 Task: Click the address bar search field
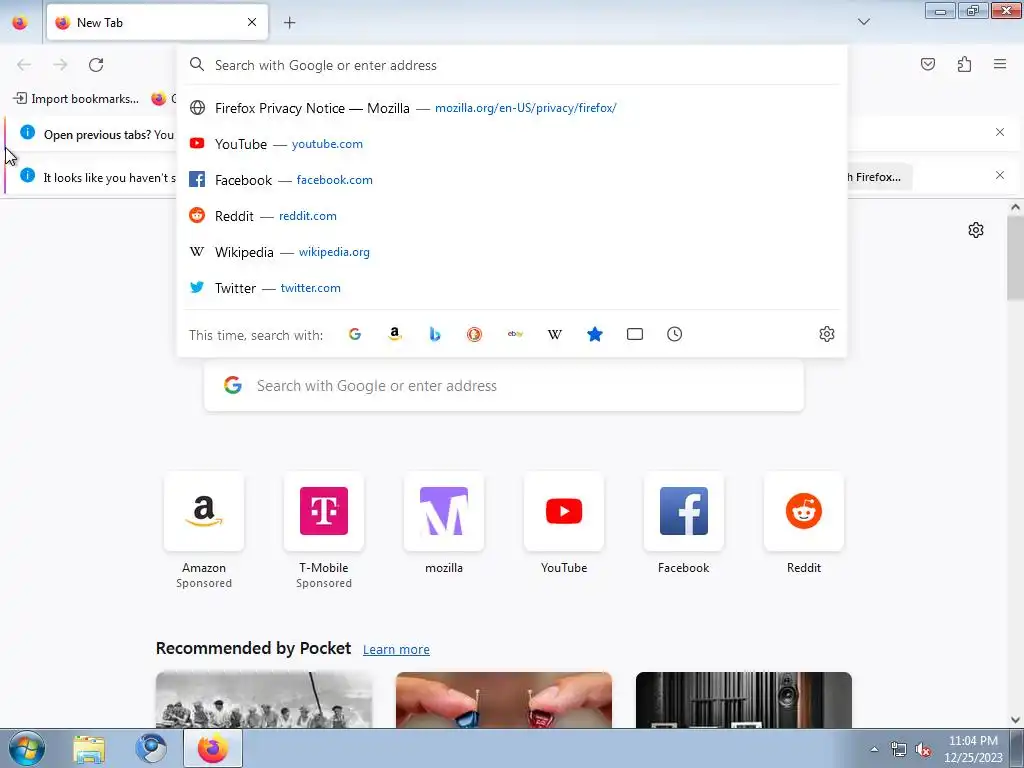(512, 65)
